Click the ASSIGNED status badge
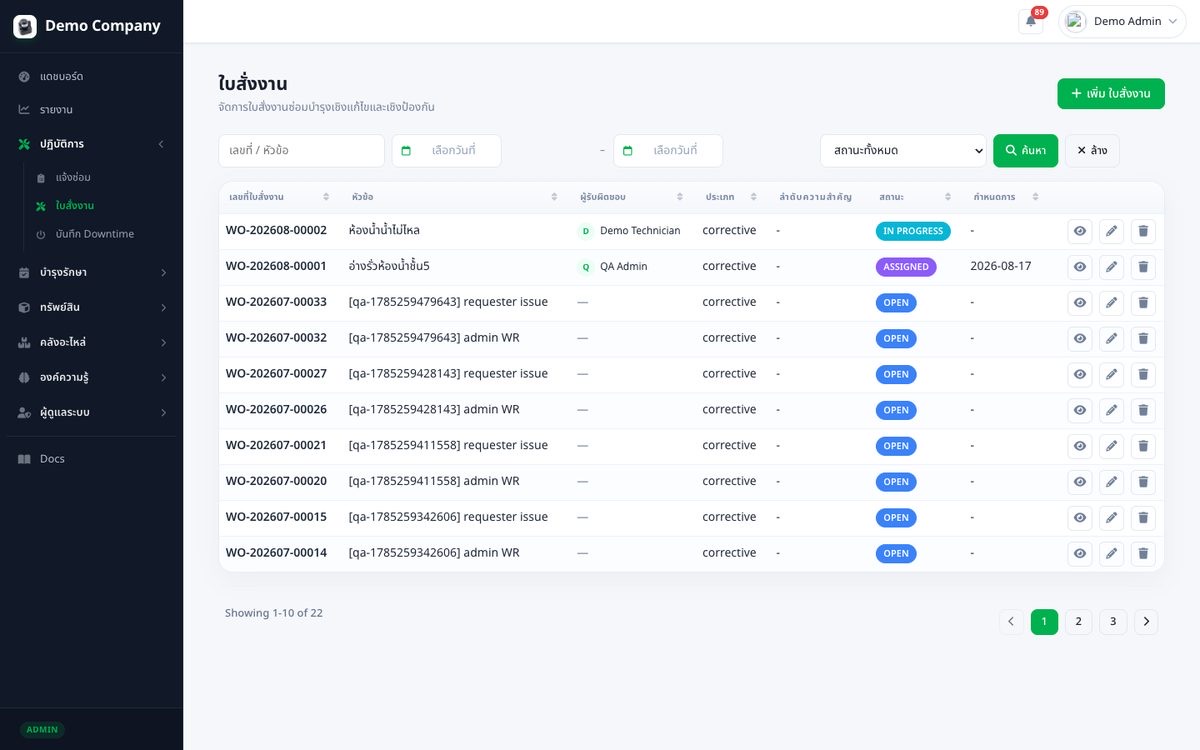The height and width of the screenshot is (750, 1200). pos(906,267)
